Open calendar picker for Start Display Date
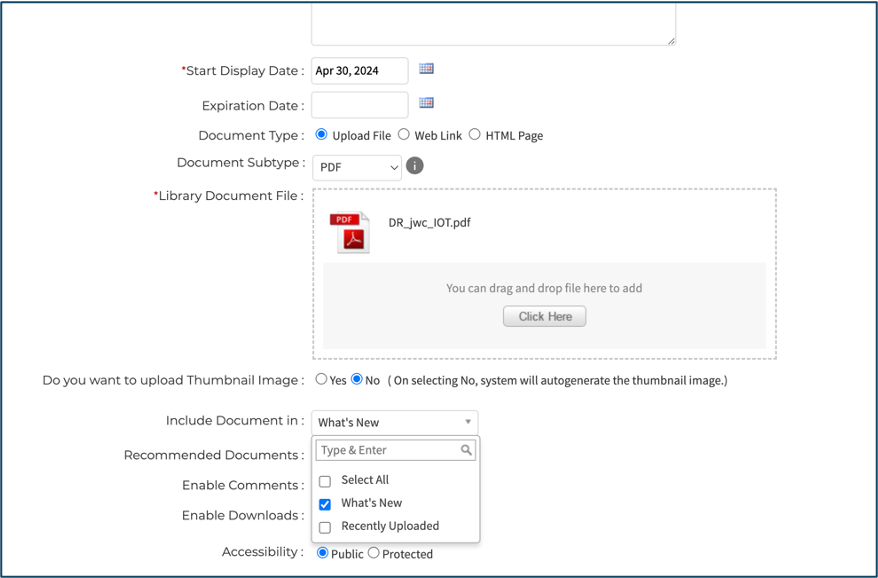The height and width of the screenshot is (578, 878). [426, 68]
